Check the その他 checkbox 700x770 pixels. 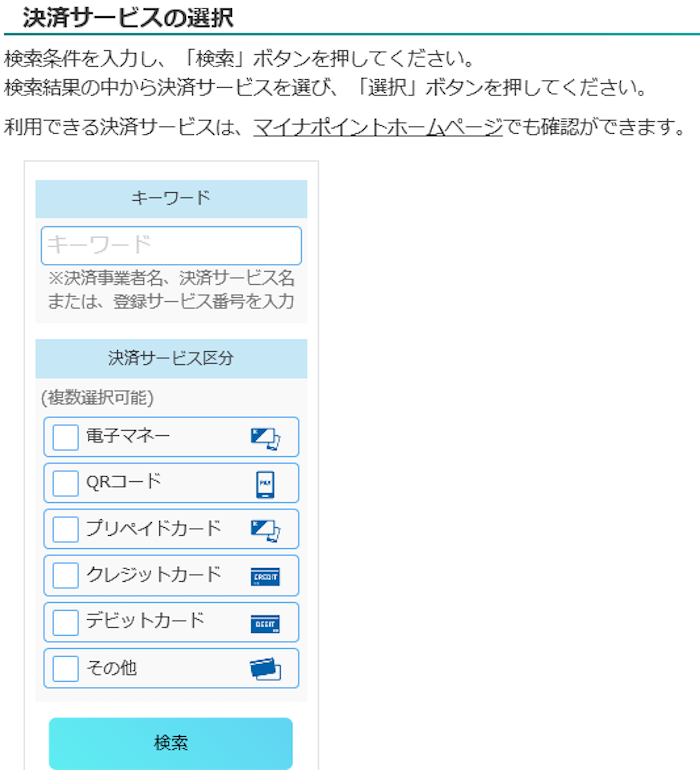click(66, 668)
